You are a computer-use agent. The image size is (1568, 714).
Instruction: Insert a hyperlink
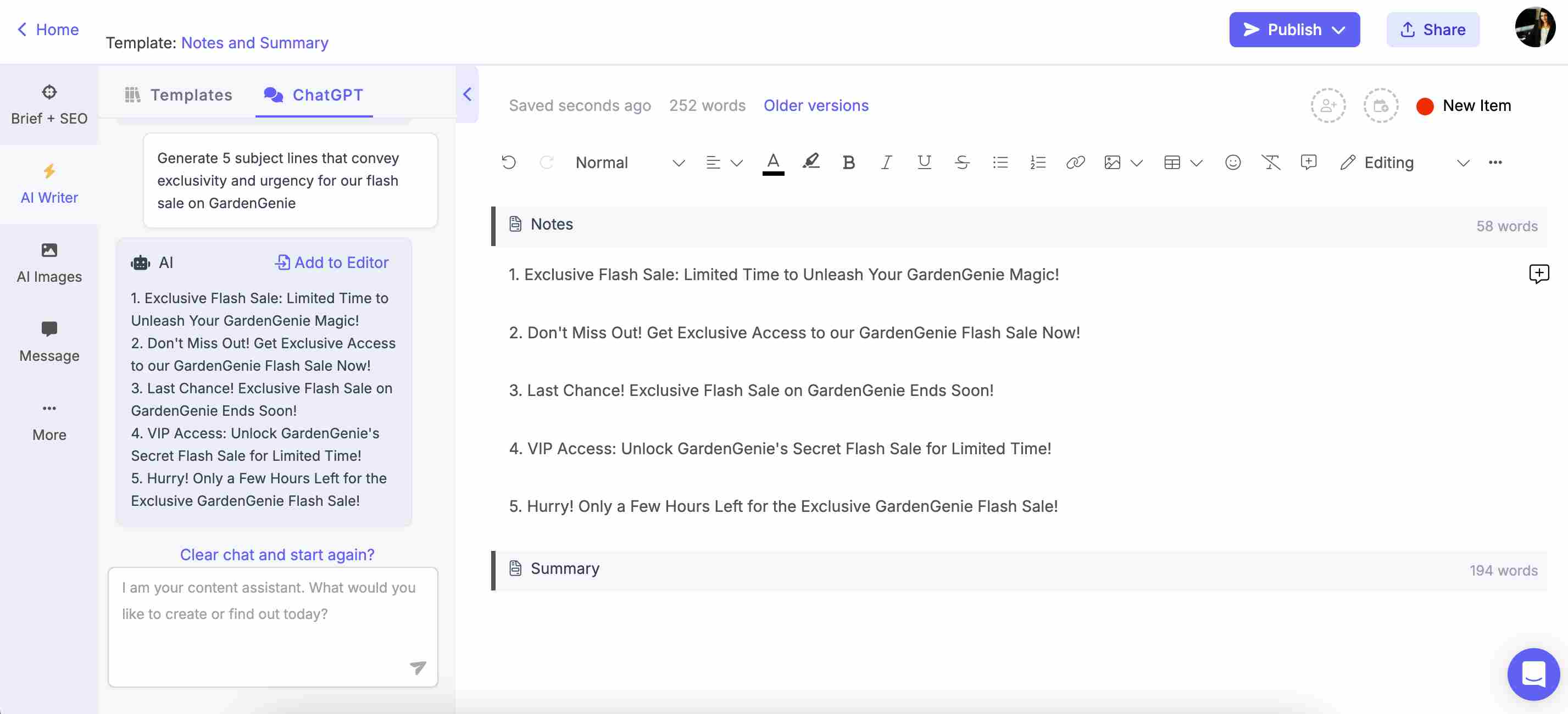pyautogui.click(x=1076, y=163)
